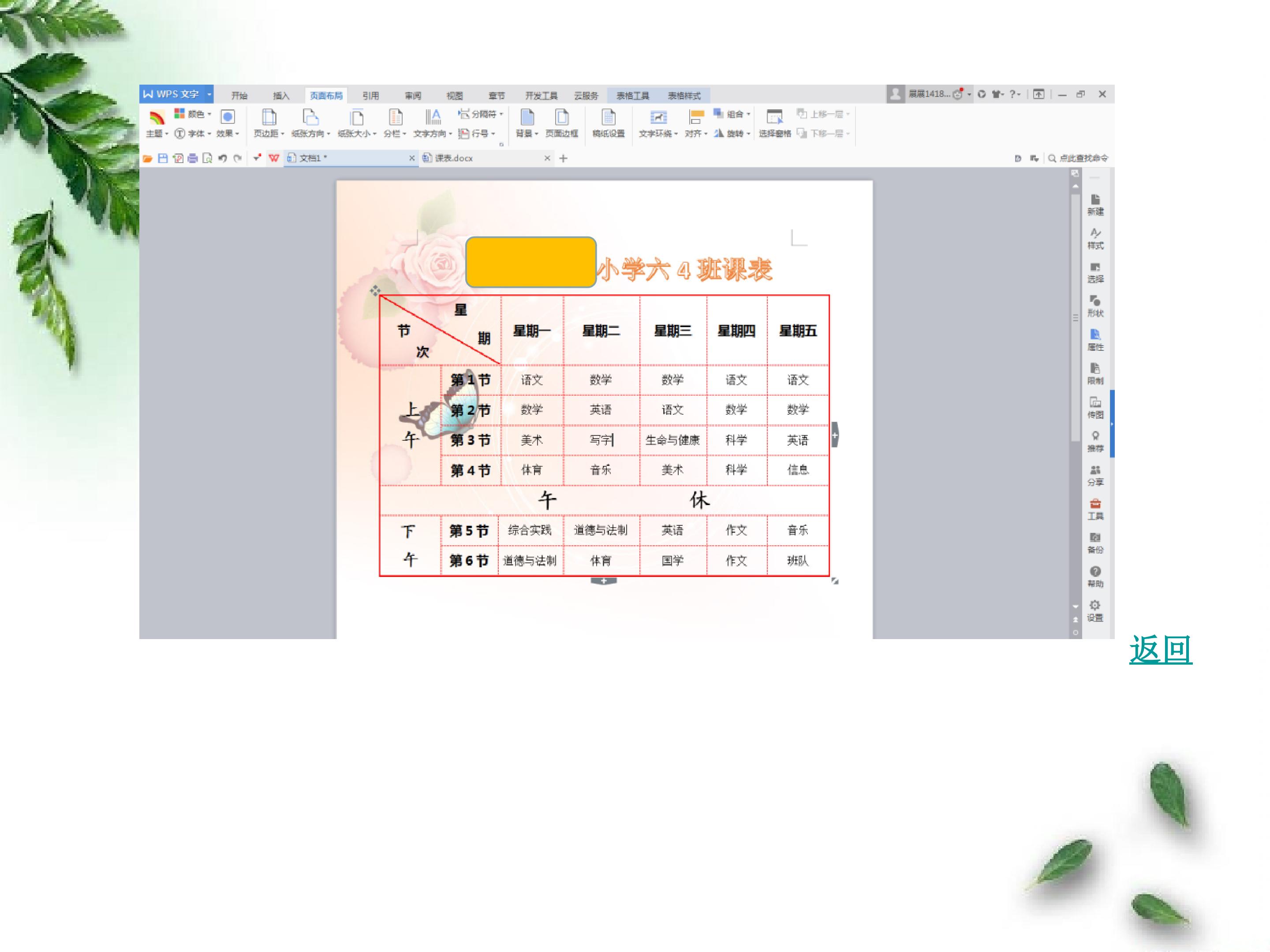
Task: Click the add-column plus handle beside table
Action: [x=835, y=435]
